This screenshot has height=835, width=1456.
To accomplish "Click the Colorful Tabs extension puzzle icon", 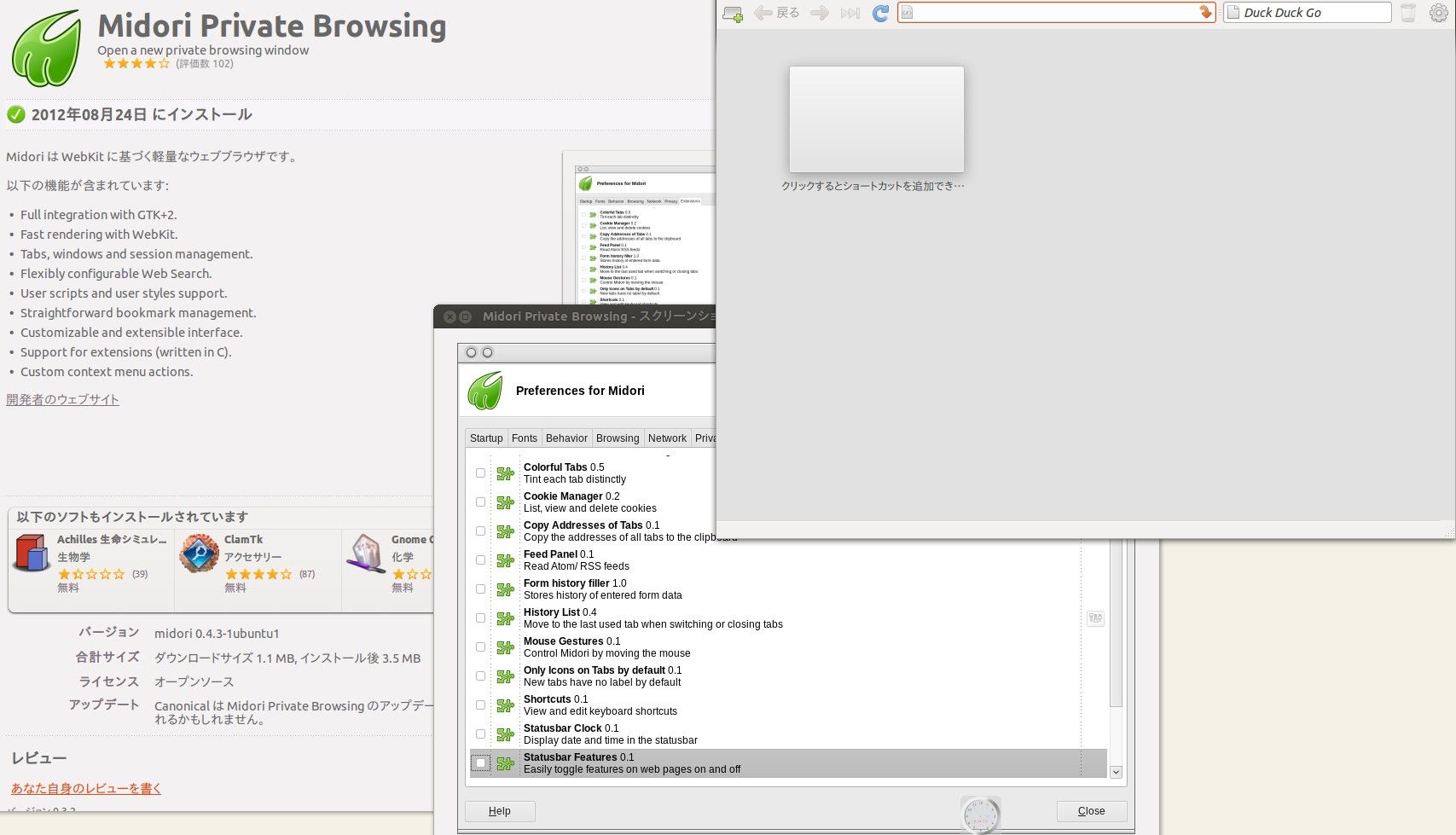I will coord(505,473).
